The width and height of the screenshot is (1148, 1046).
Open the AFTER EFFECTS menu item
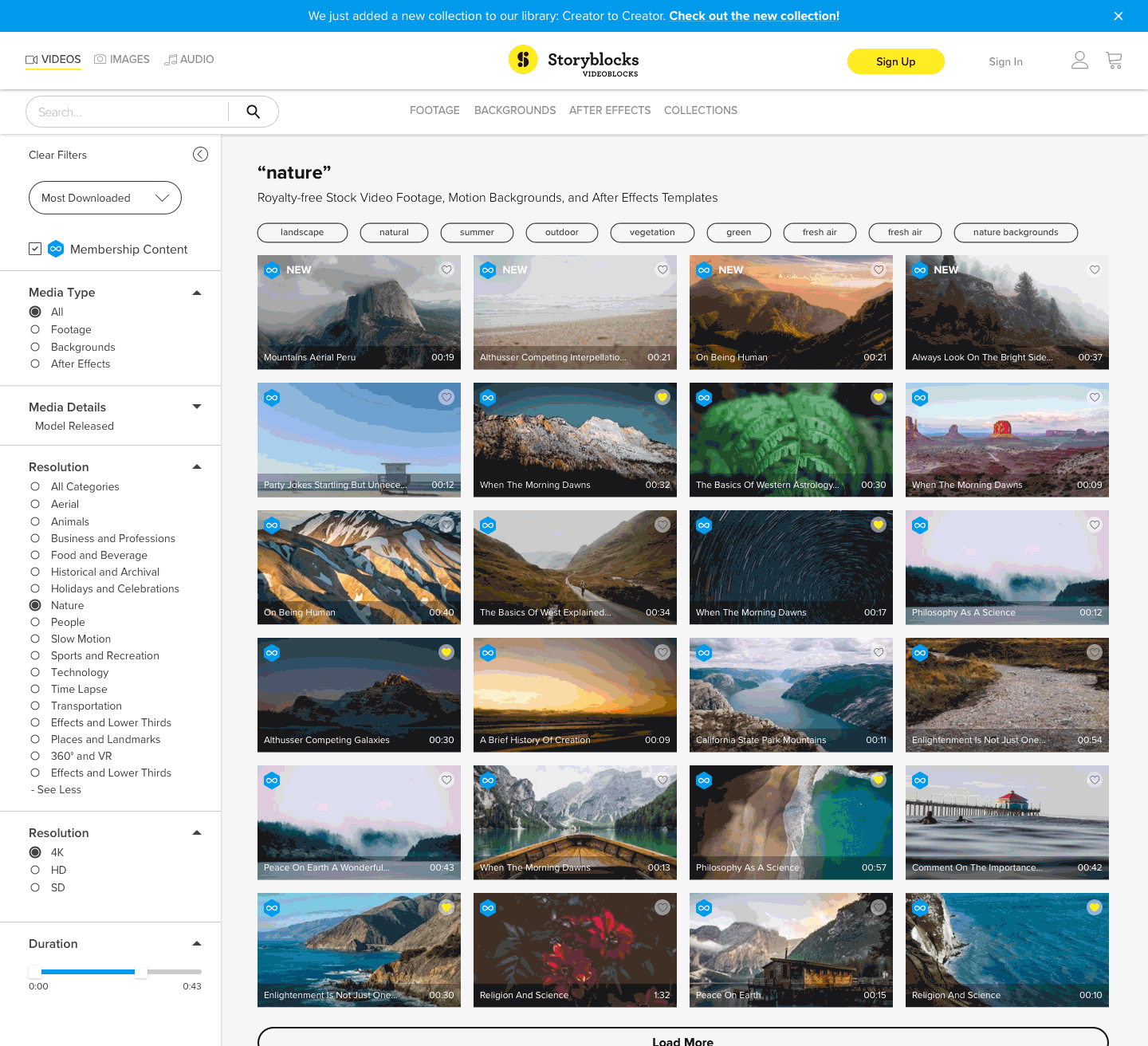click(x=610, y=110)
